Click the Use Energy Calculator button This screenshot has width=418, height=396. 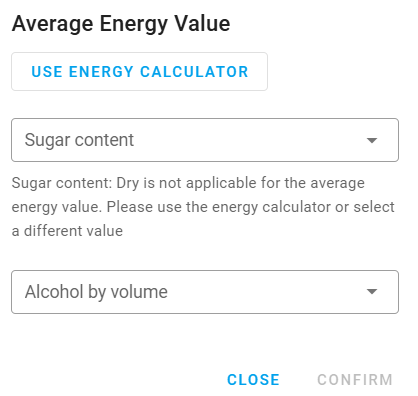pyautogui.click(x=139, y=71)
